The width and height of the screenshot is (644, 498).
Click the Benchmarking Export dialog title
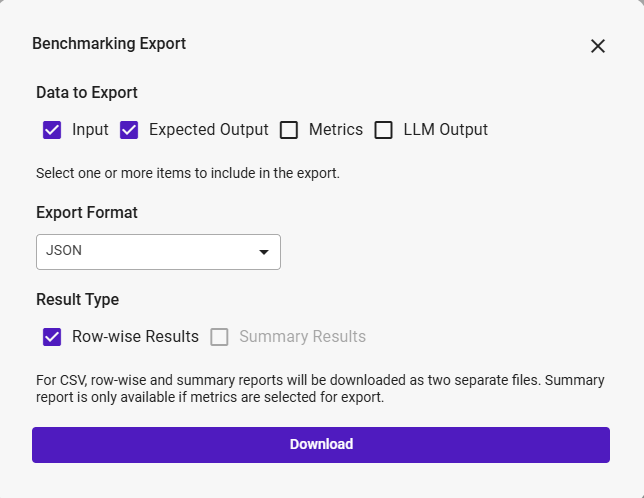(109, 44)
